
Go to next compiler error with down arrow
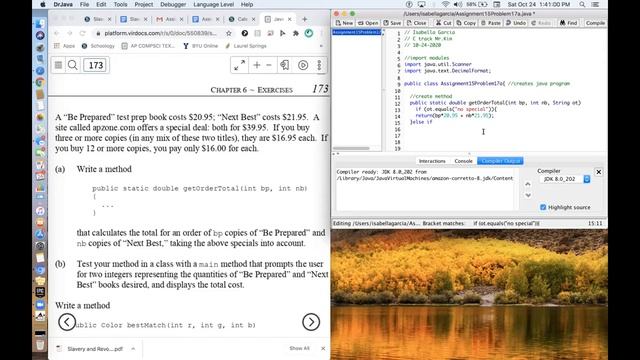(x=528, y=195)
